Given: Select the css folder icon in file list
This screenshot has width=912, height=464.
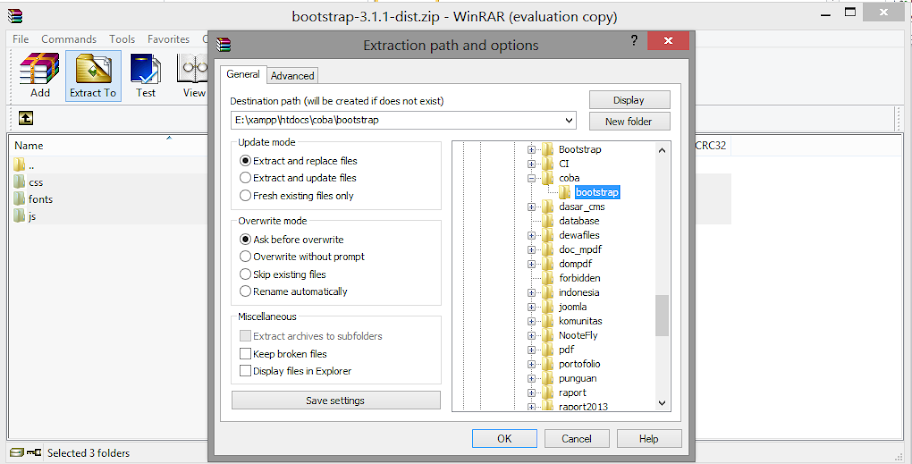Looking at the screenshot, I should (x=19, y=181).
